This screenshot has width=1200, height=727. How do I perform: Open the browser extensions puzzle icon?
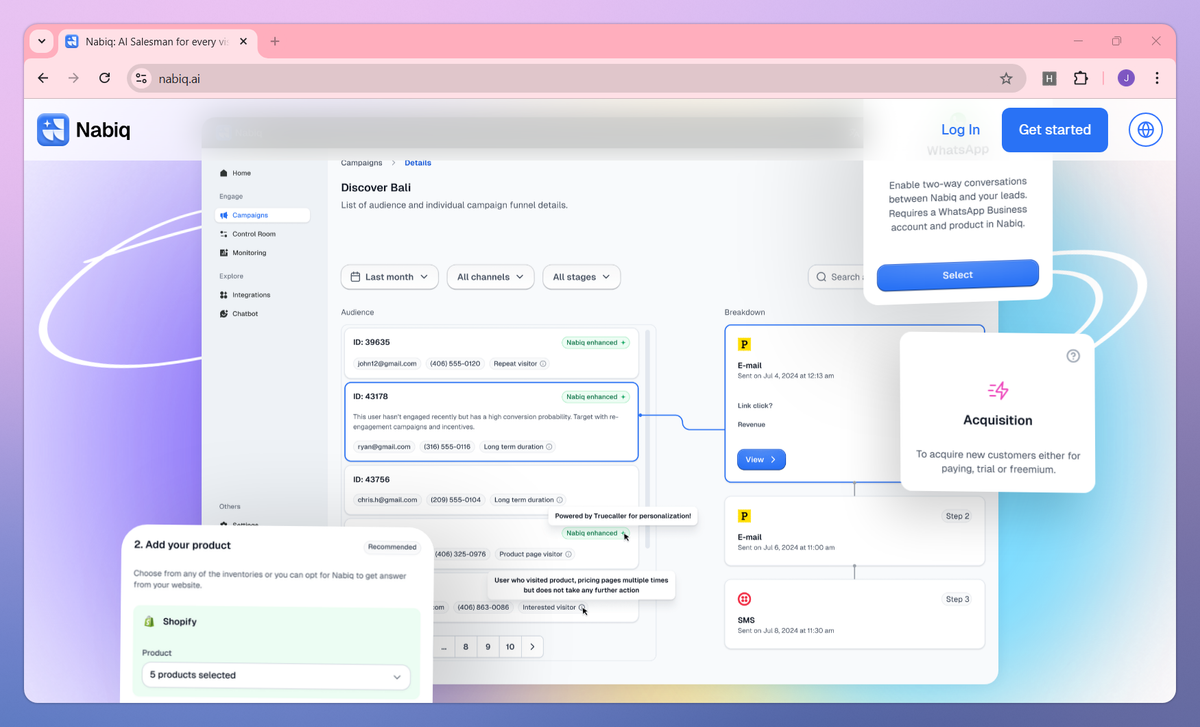click(x=1081, y=78)
